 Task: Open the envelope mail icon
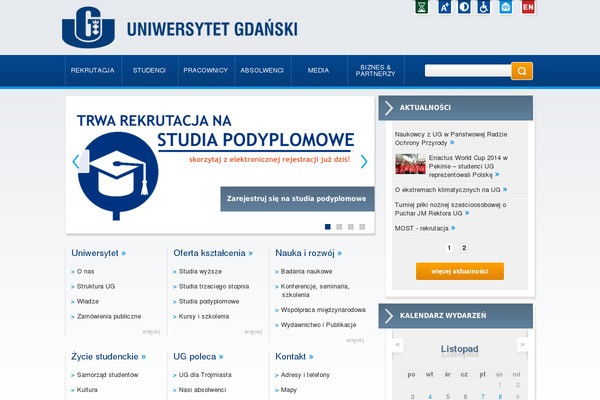click(506, 7)
